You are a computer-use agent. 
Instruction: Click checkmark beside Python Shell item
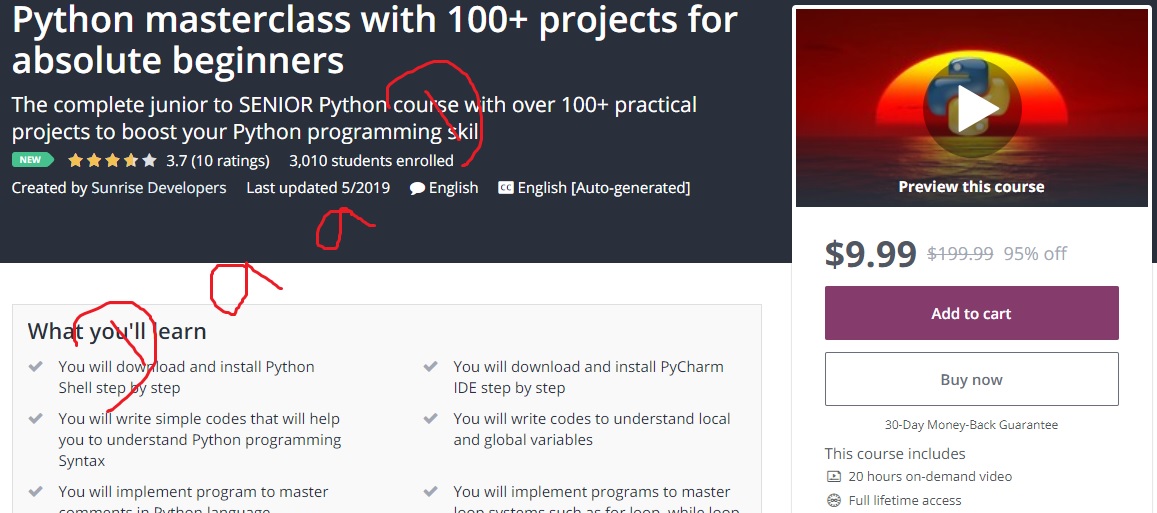[35, 366]
